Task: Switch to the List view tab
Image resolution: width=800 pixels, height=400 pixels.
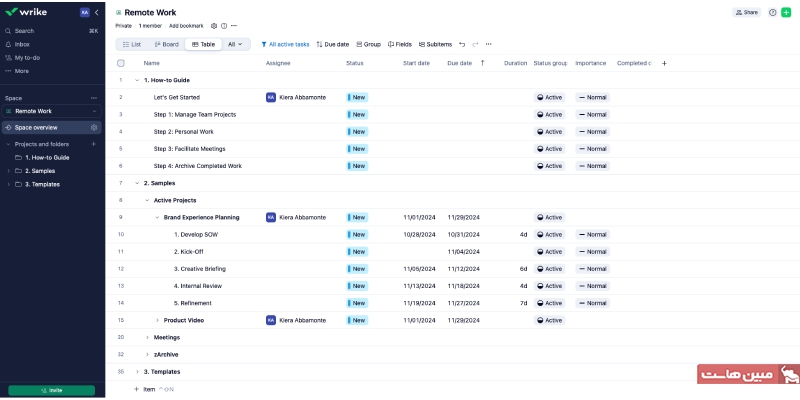Action: 131,44
